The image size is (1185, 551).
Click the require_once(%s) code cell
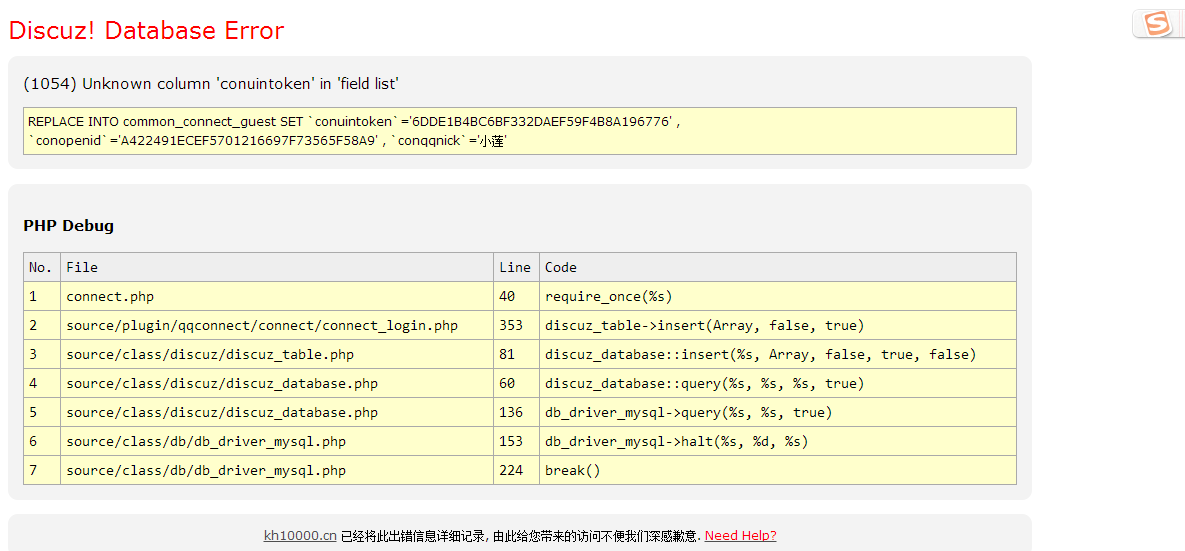pyautogui.click(x=609, y=297)
